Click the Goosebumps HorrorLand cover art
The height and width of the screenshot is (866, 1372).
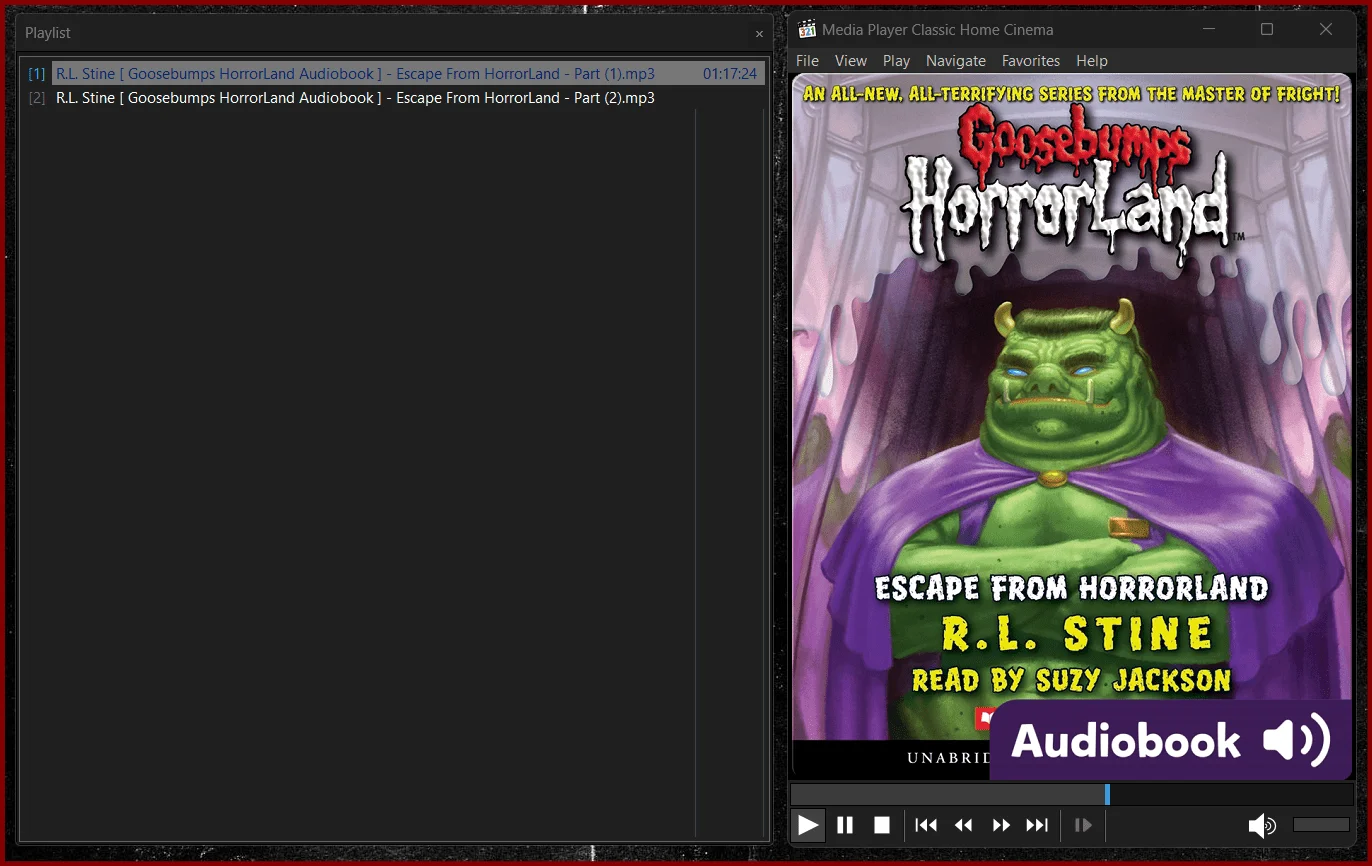(x=1072, y=426)
